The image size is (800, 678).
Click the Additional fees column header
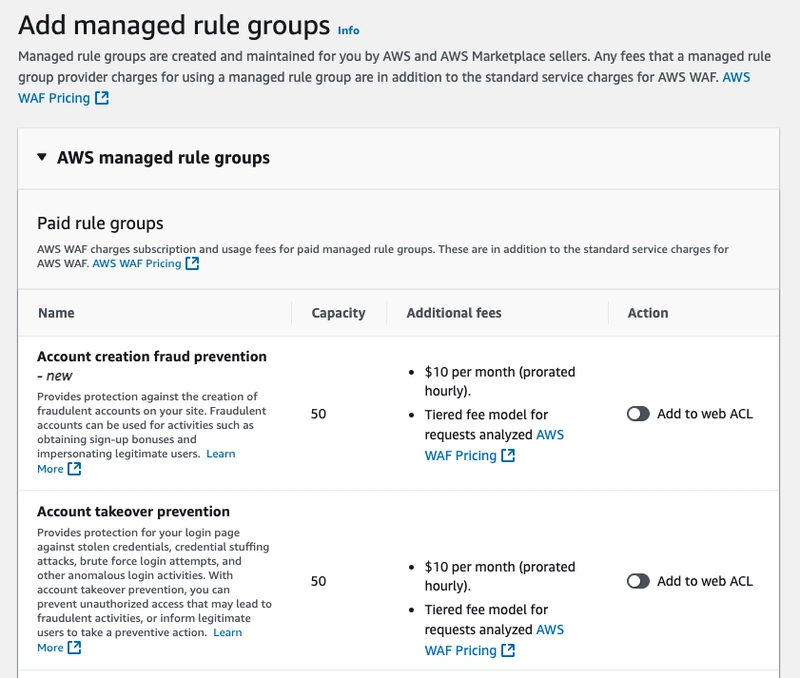[454, 313]
